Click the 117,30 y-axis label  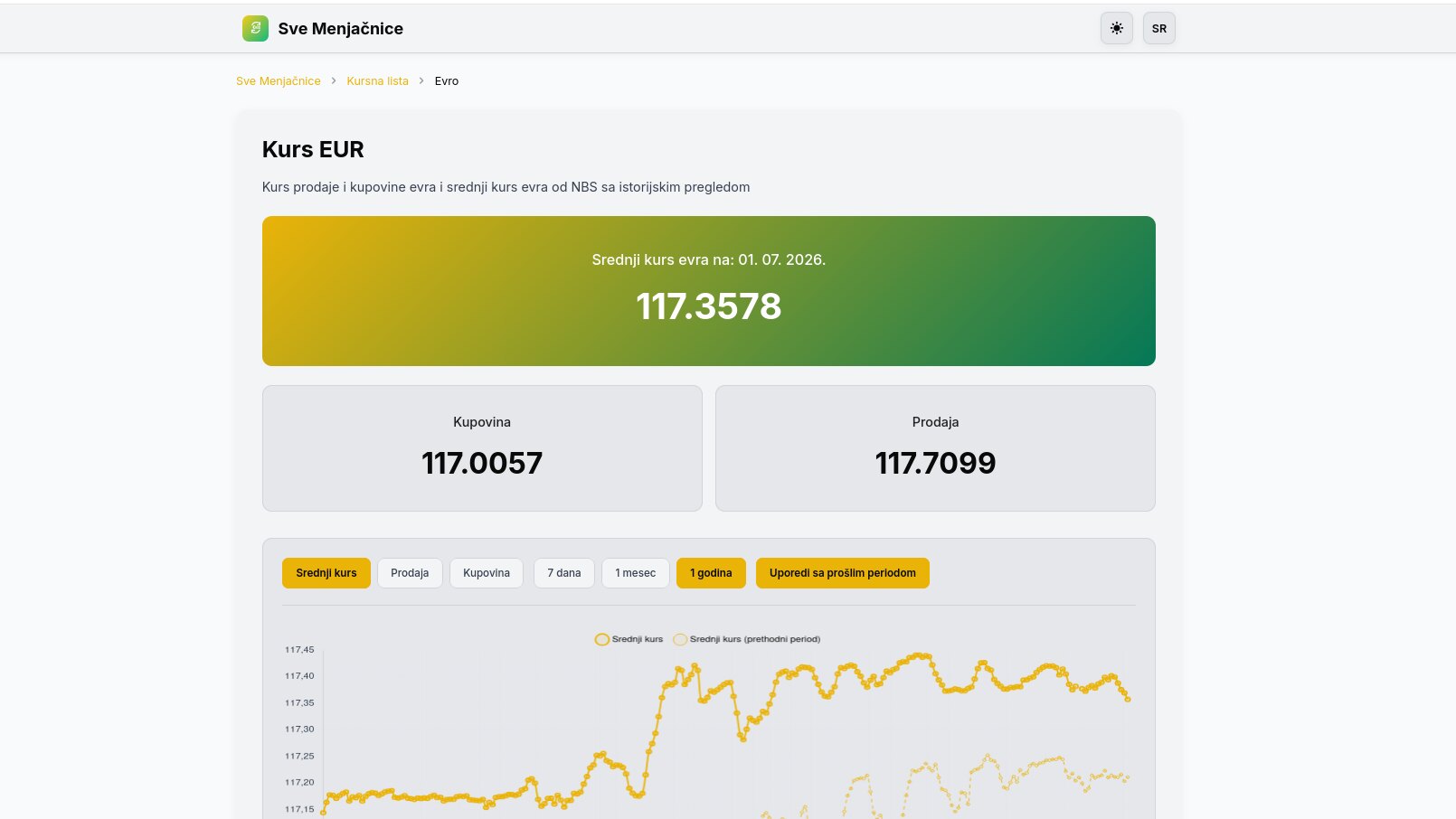pos(299,729)
